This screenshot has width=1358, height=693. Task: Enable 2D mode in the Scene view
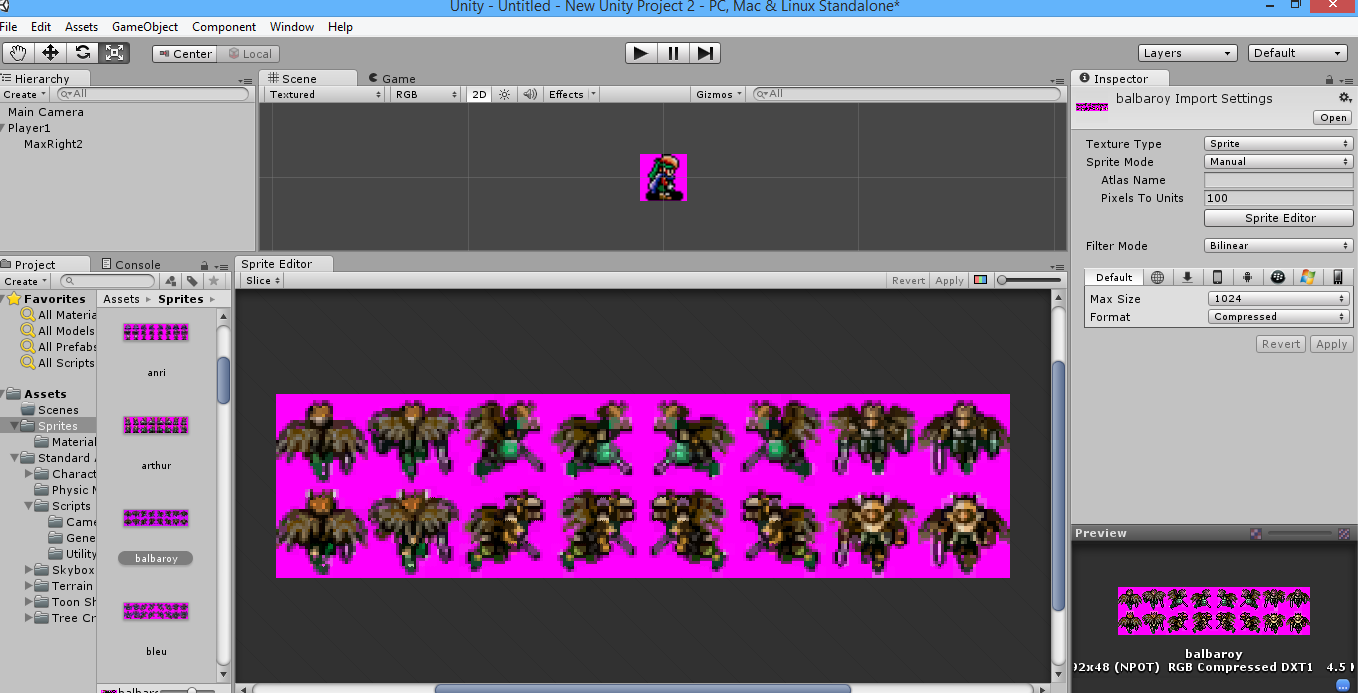(479, 94)
